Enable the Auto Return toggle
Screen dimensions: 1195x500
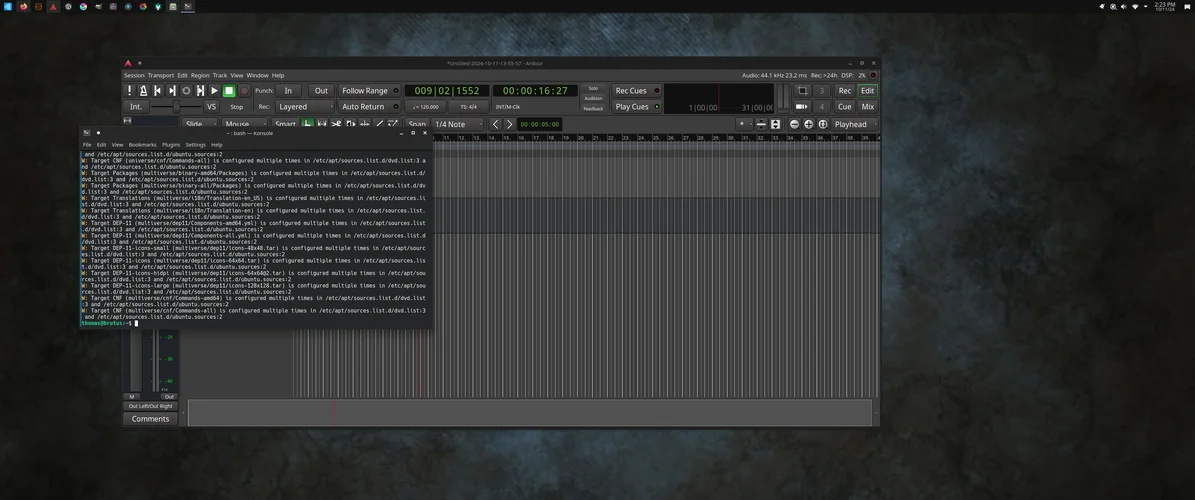(x=364, y=107)
